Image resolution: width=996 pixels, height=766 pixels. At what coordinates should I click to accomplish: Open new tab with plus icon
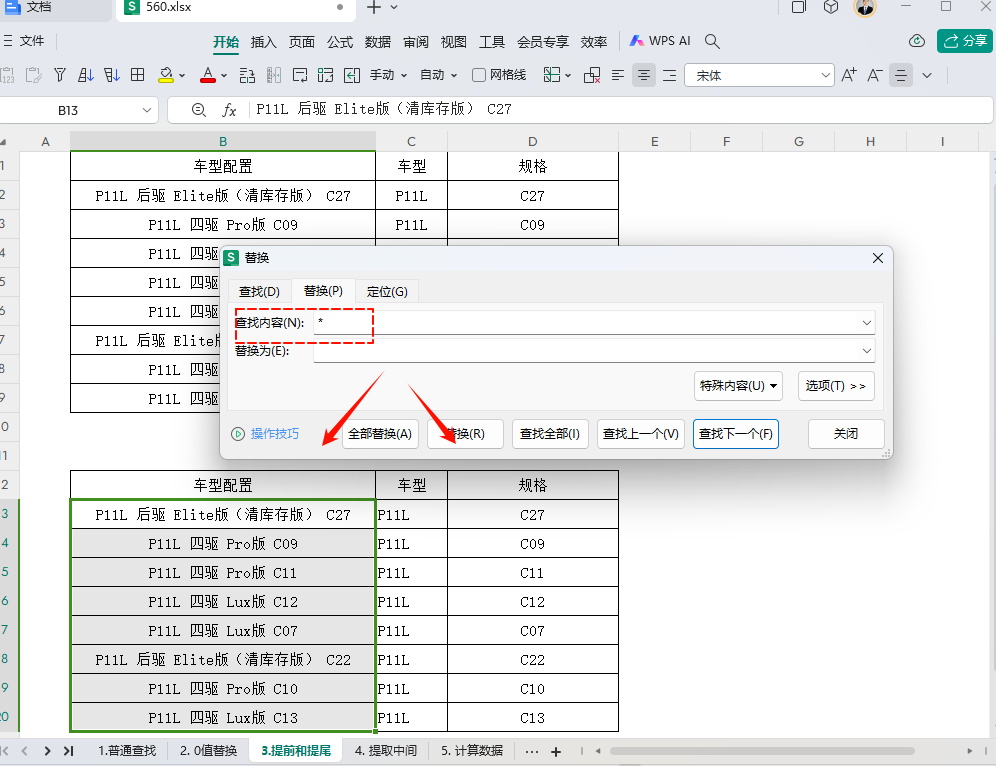coord(374,7)
